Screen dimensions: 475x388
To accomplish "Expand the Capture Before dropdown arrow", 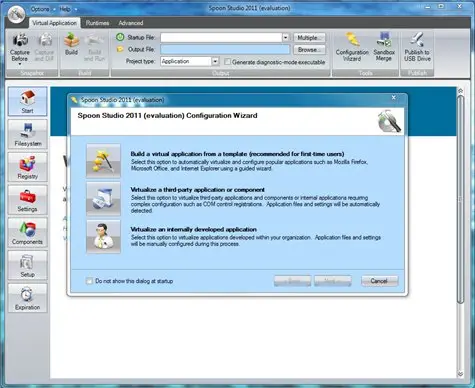I will pyautogui.click(x=20, y=64).
